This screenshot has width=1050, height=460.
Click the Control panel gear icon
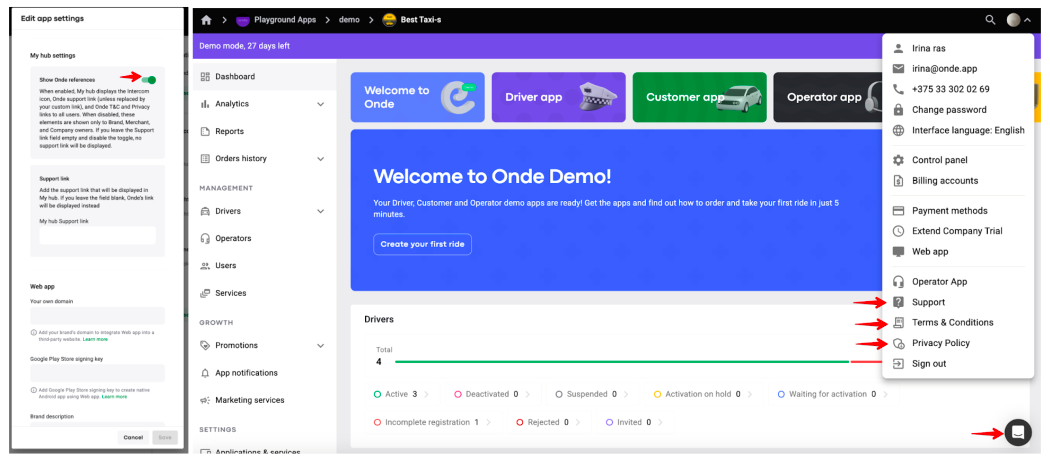click(x=899, y=160)
